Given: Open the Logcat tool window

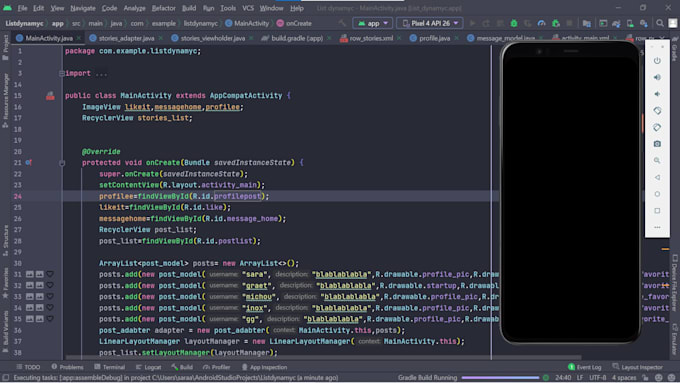Looking at the screenshot, I should (148, 367).
